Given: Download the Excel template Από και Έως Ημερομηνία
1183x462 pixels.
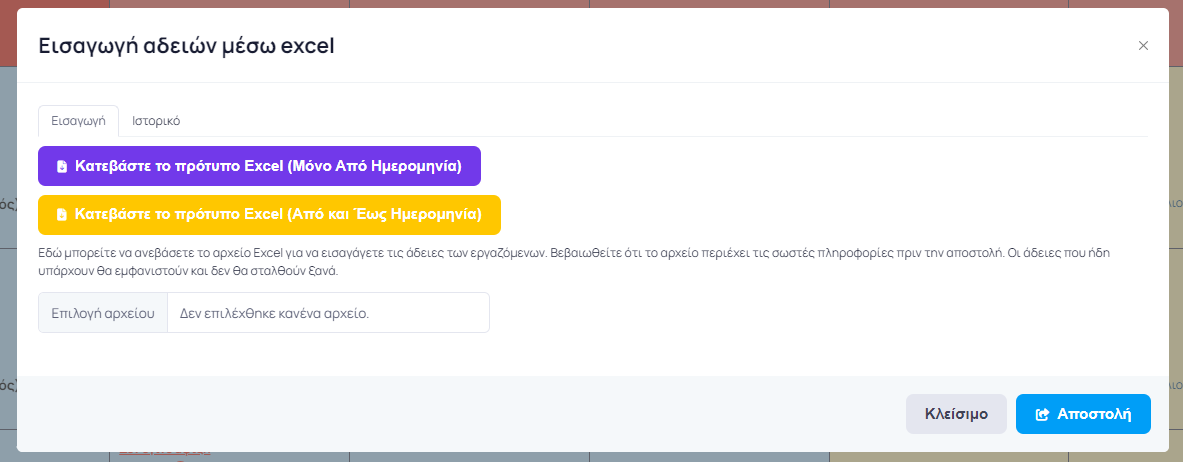Looking at the screenshot, I should [x=269, y=214].
